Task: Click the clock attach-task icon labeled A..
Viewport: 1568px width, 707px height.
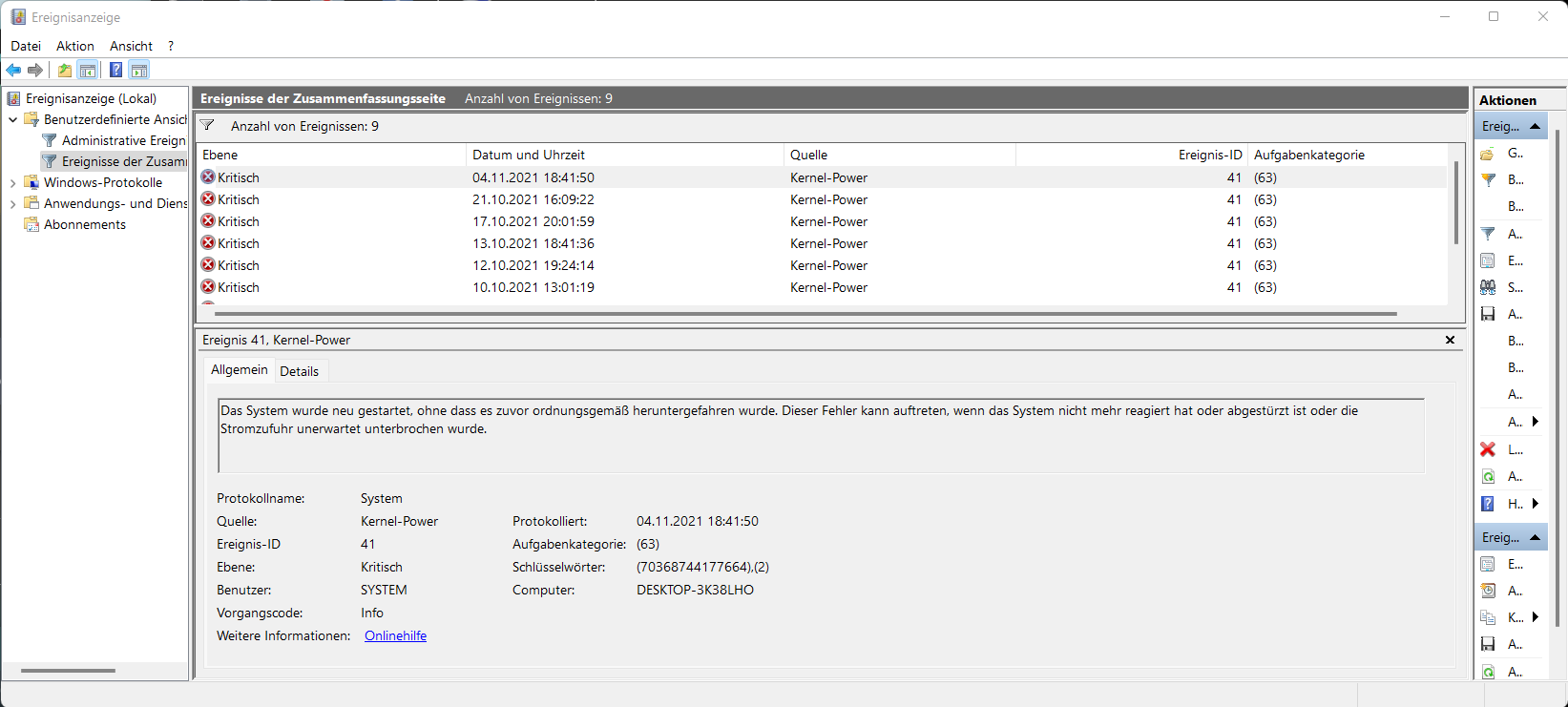Action: pos(1488,591)
